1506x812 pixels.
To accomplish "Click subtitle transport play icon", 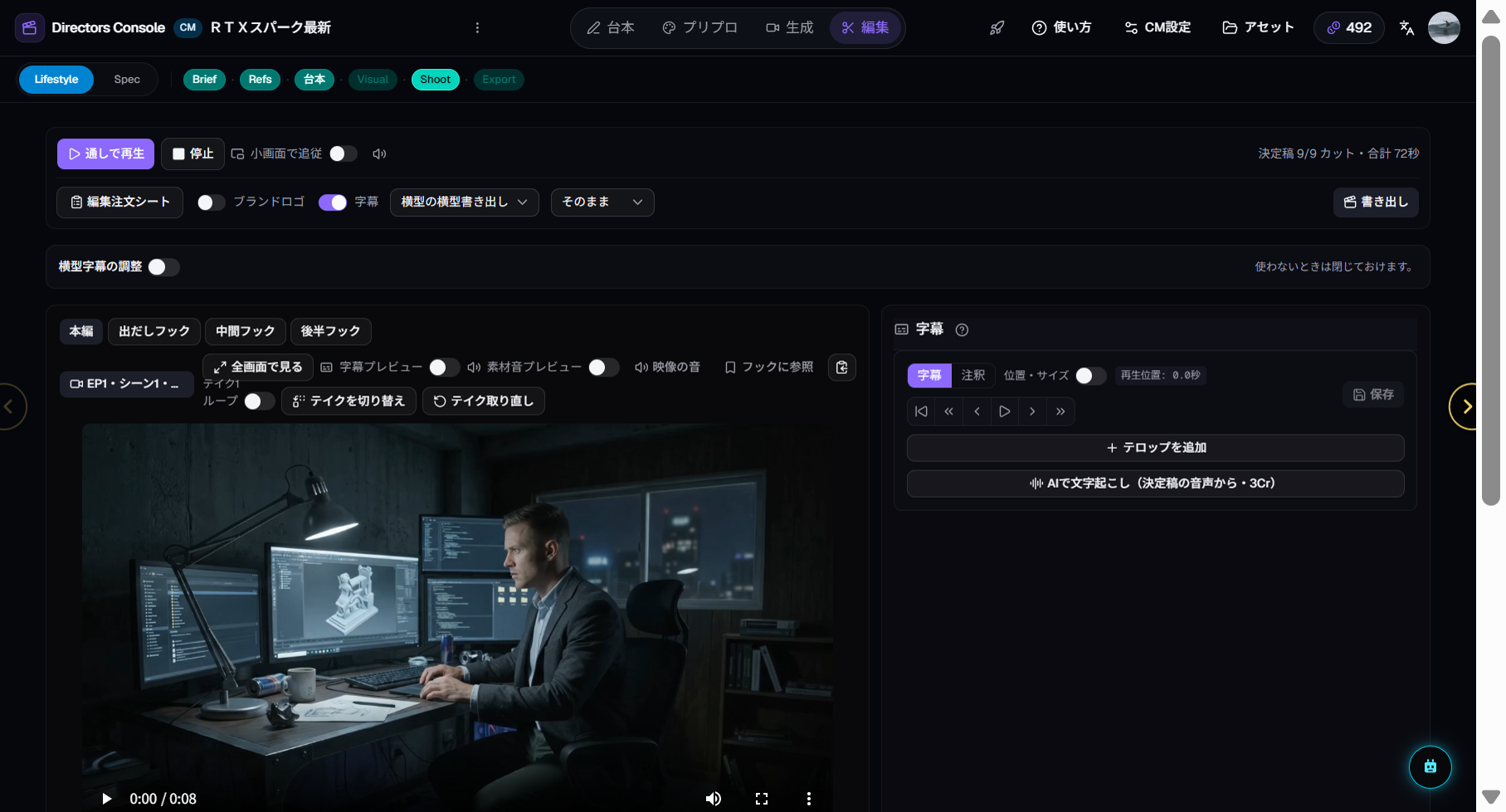I will click(x=1004, y=411).
